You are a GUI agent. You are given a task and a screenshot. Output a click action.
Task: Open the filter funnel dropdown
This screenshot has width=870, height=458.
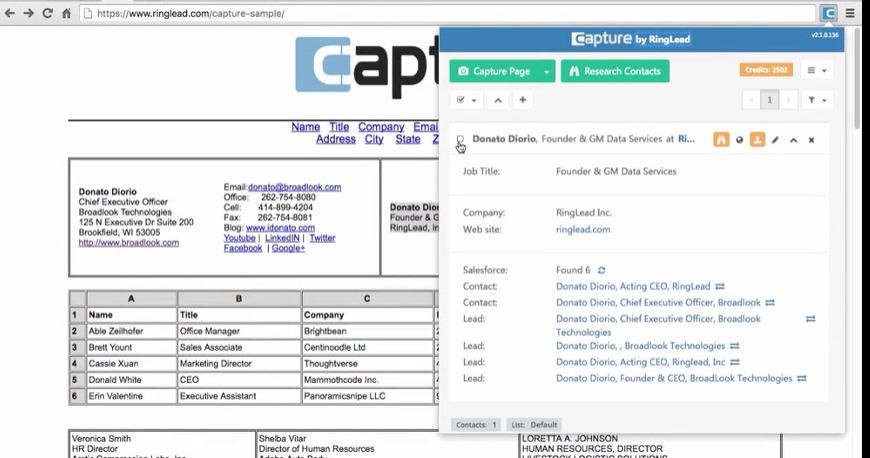click(817, 100)
